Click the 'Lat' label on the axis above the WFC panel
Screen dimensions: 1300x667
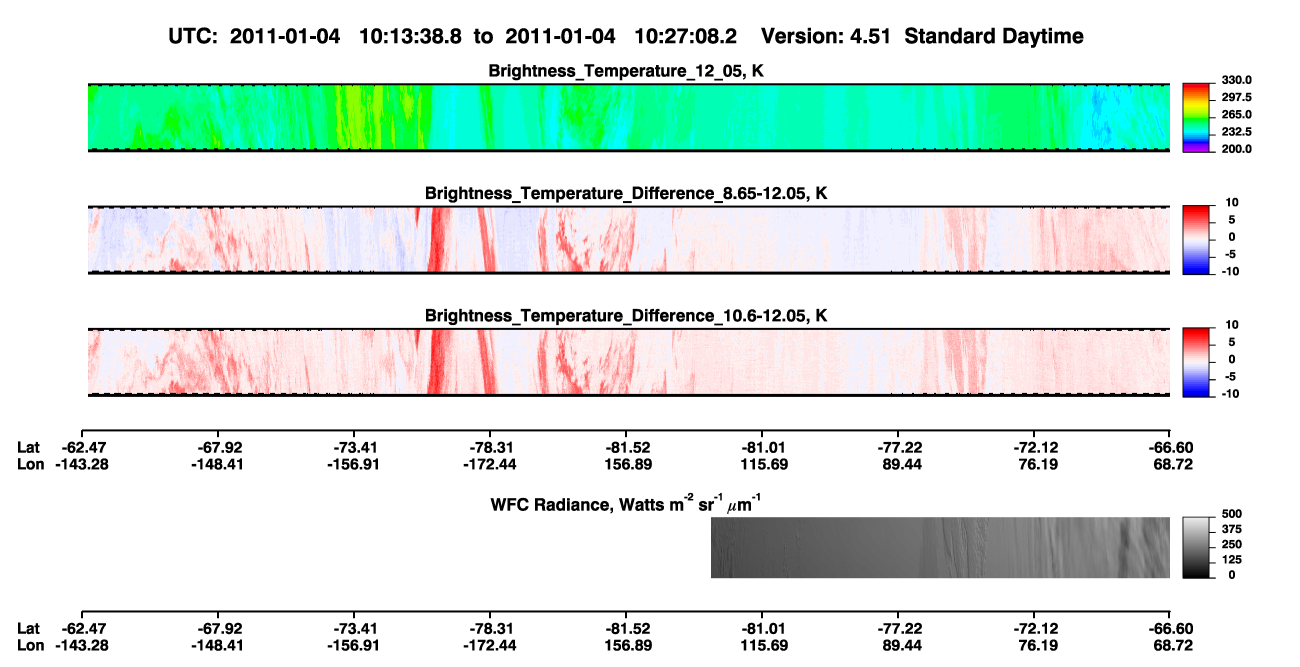click(x=29, y=446)
